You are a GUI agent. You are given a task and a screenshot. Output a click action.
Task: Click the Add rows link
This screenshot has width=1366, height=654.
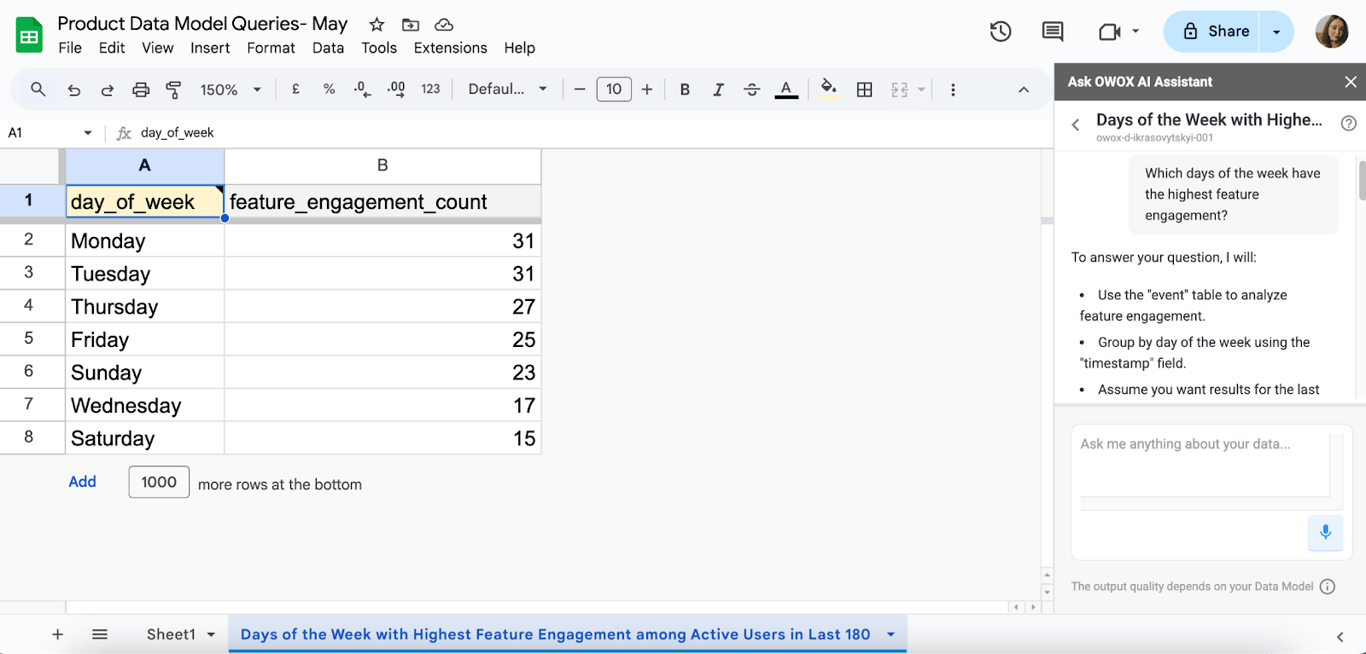coord(82,482)
